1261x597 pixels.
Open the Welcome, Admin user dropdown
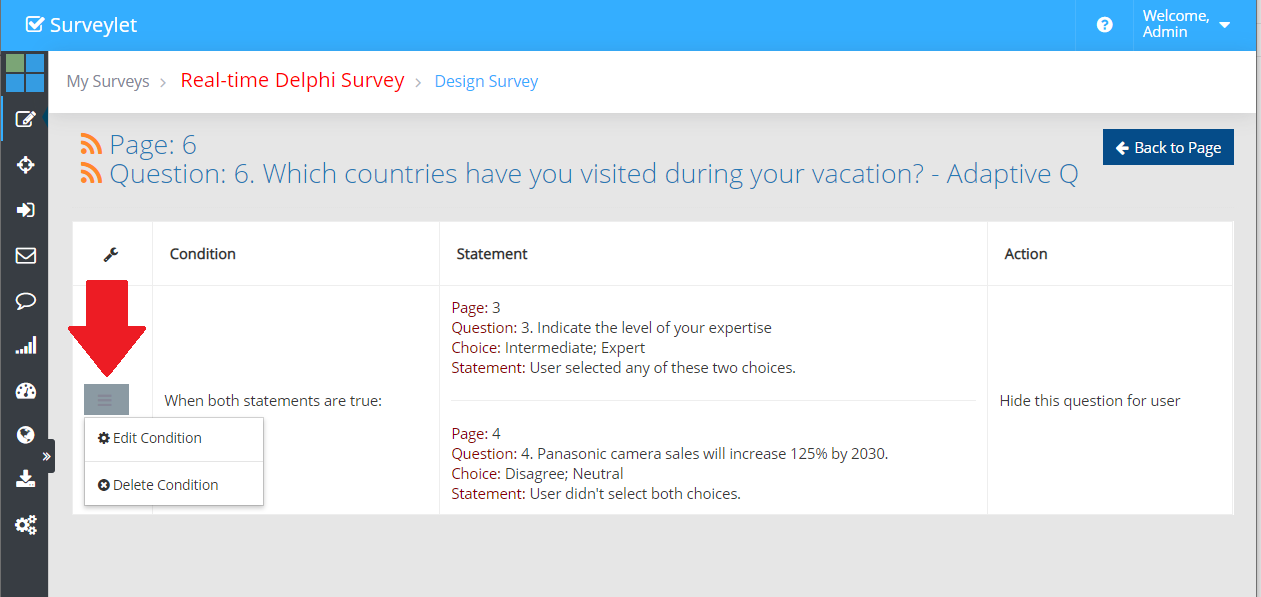pyautogui.click(x=1186, y=25)
